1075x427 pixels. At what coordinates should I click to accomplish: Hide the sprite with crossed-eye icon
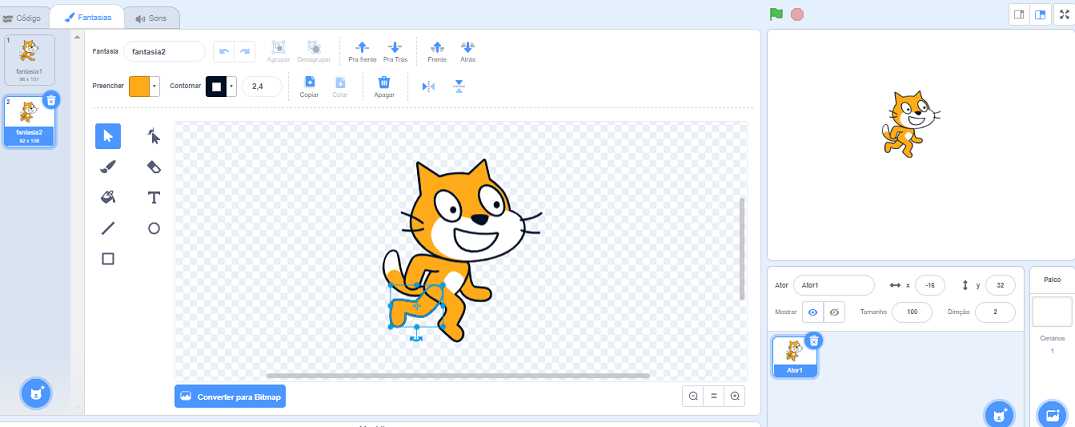835,312
